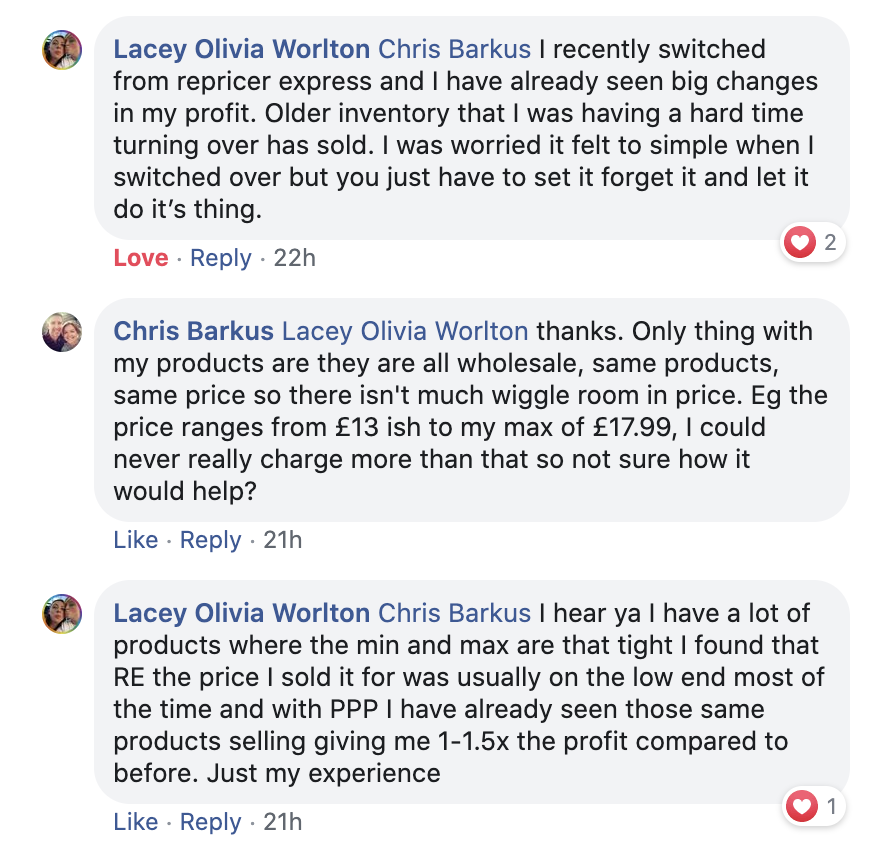Open the Lacey Olivia Worlton mention in Chris's comment

(x=402, y=331)
